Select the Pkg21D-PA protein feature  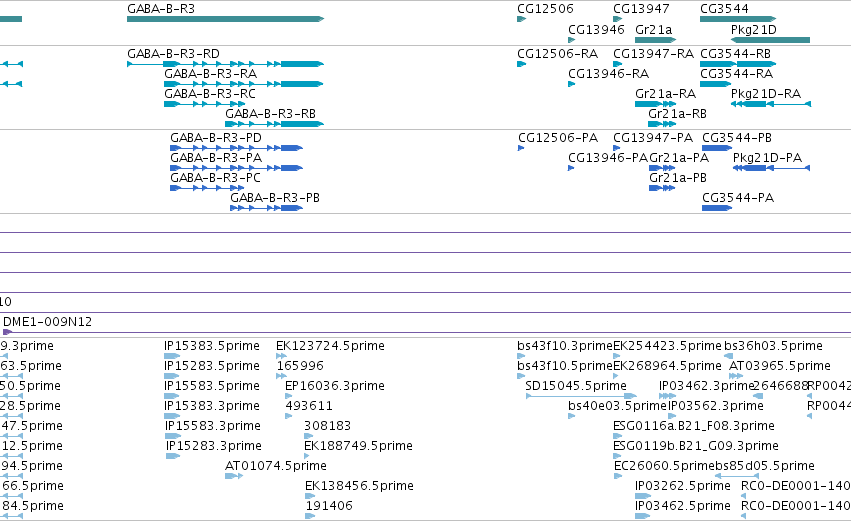click(771, 168)
